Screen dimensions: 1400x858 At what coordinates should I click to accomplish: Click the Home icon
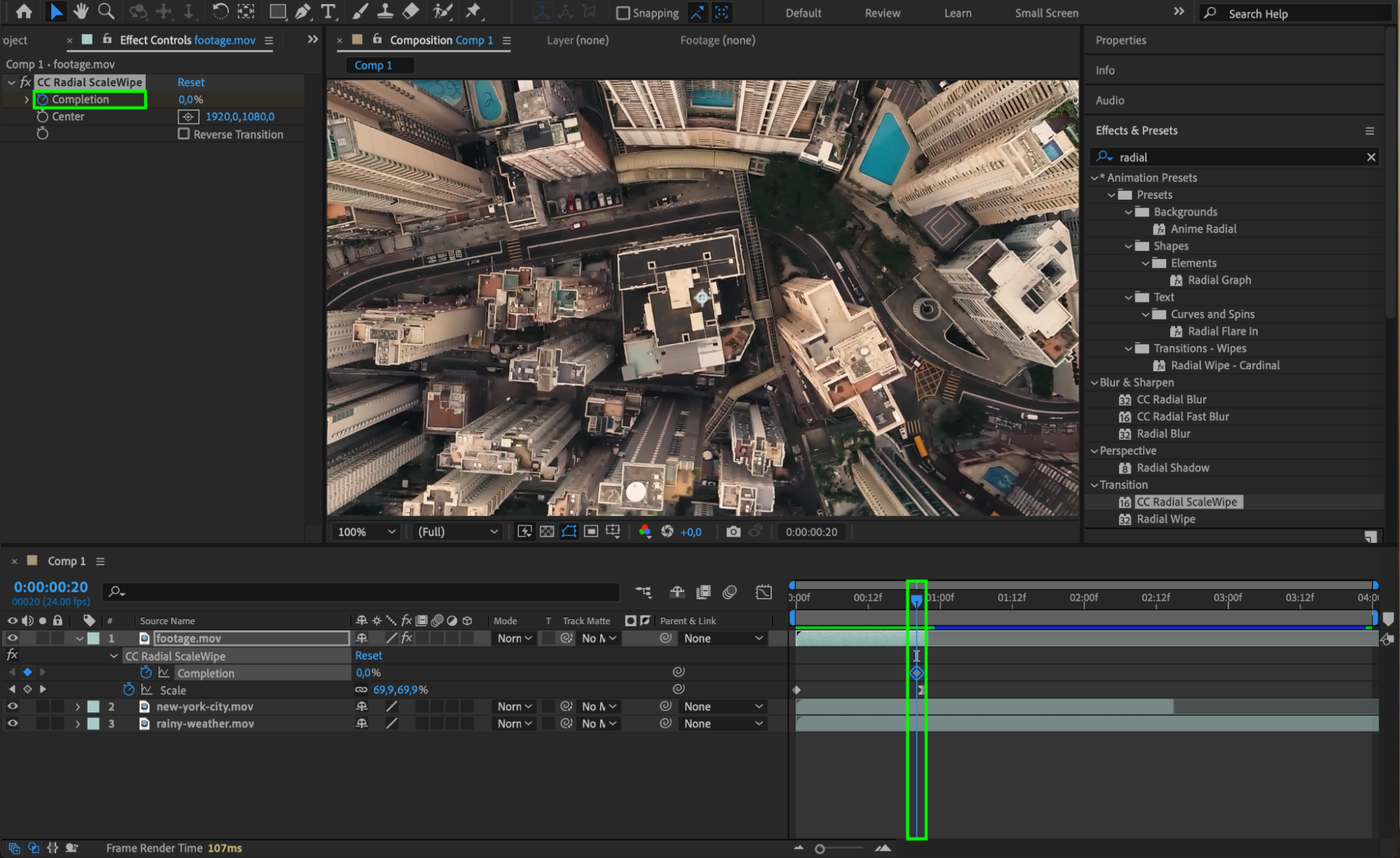tap(24, 11)
